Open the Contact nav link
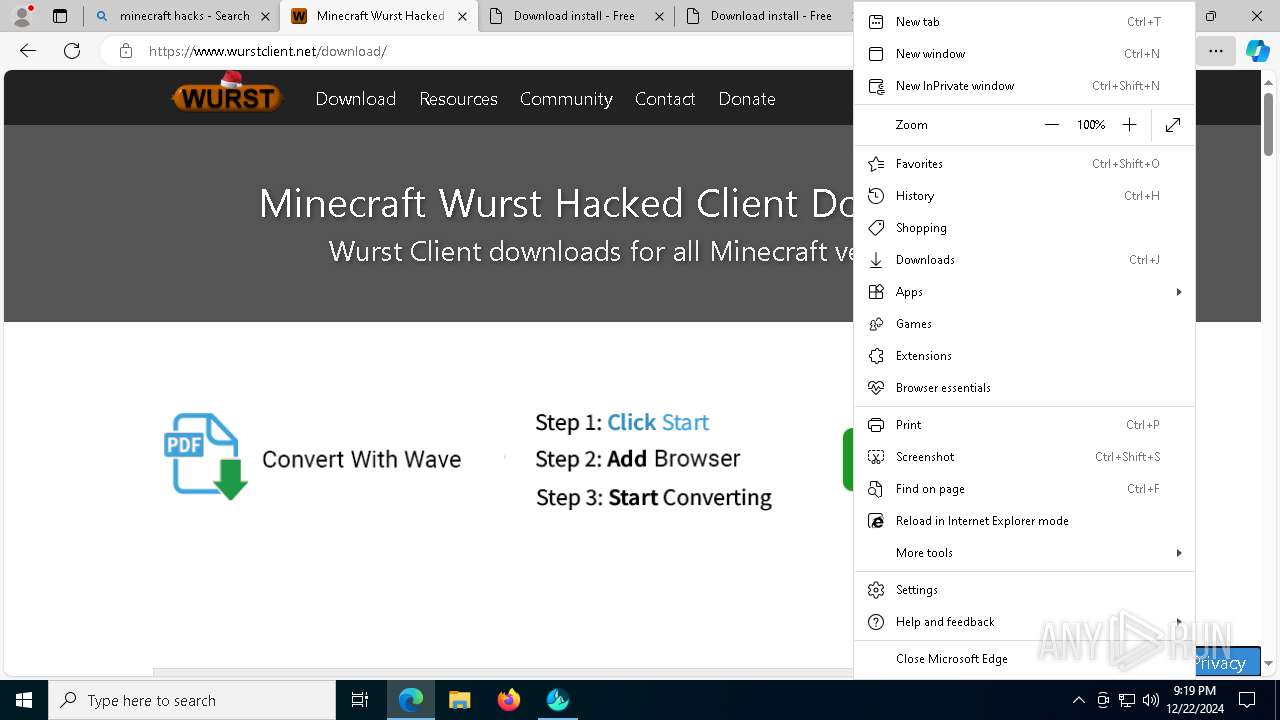 (x=665, y=99)
